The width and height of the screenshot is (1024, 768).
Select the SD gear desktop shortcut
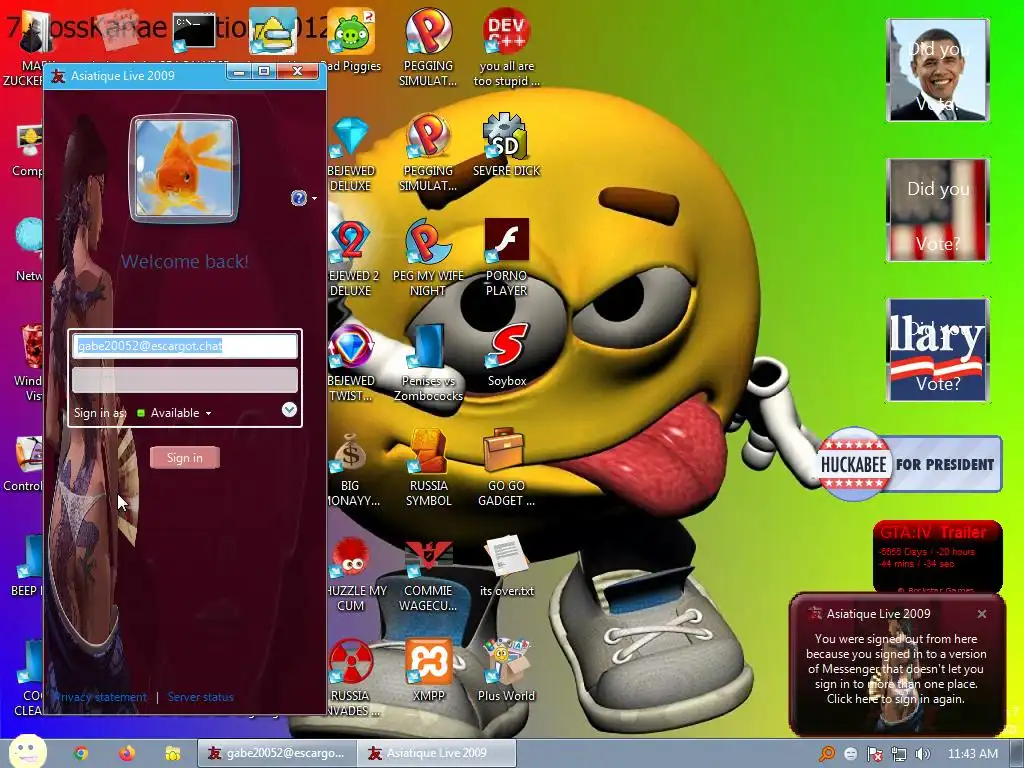(506, 146)
